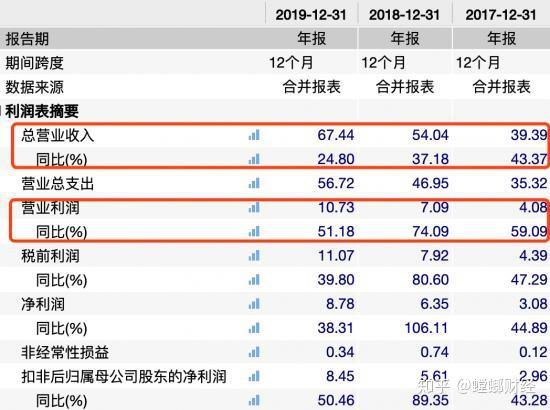Open chart icon for revenue 同比(%) row
The height and width of the screenshot is (410, 550).
coord(254,159)
